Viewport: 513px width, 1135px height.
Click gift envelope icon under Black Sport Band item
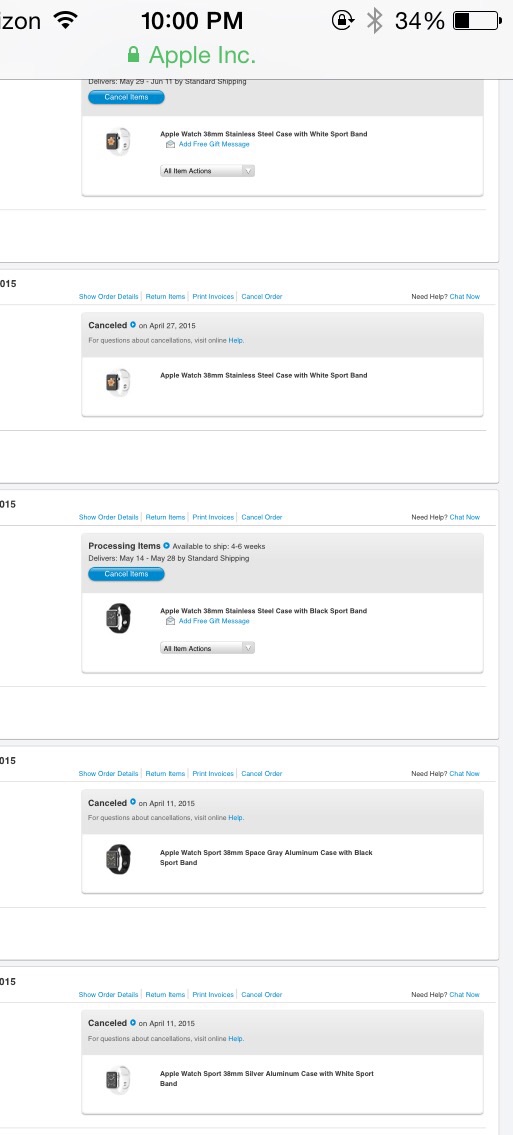[170, 621]
